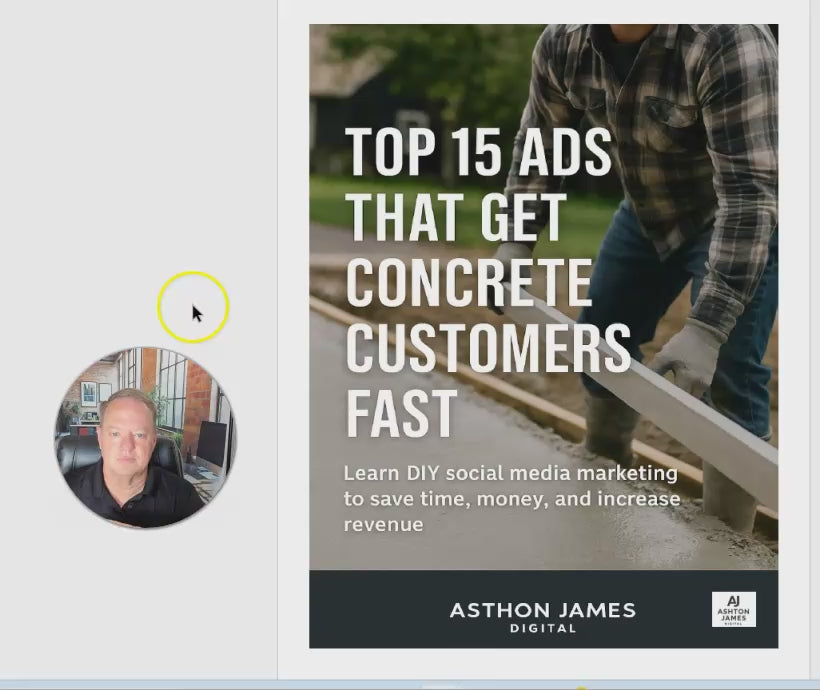Select the worker's gloved hand in the photo
The height and width of the screenshot is (690, 820).
click(x=686, y=355)
